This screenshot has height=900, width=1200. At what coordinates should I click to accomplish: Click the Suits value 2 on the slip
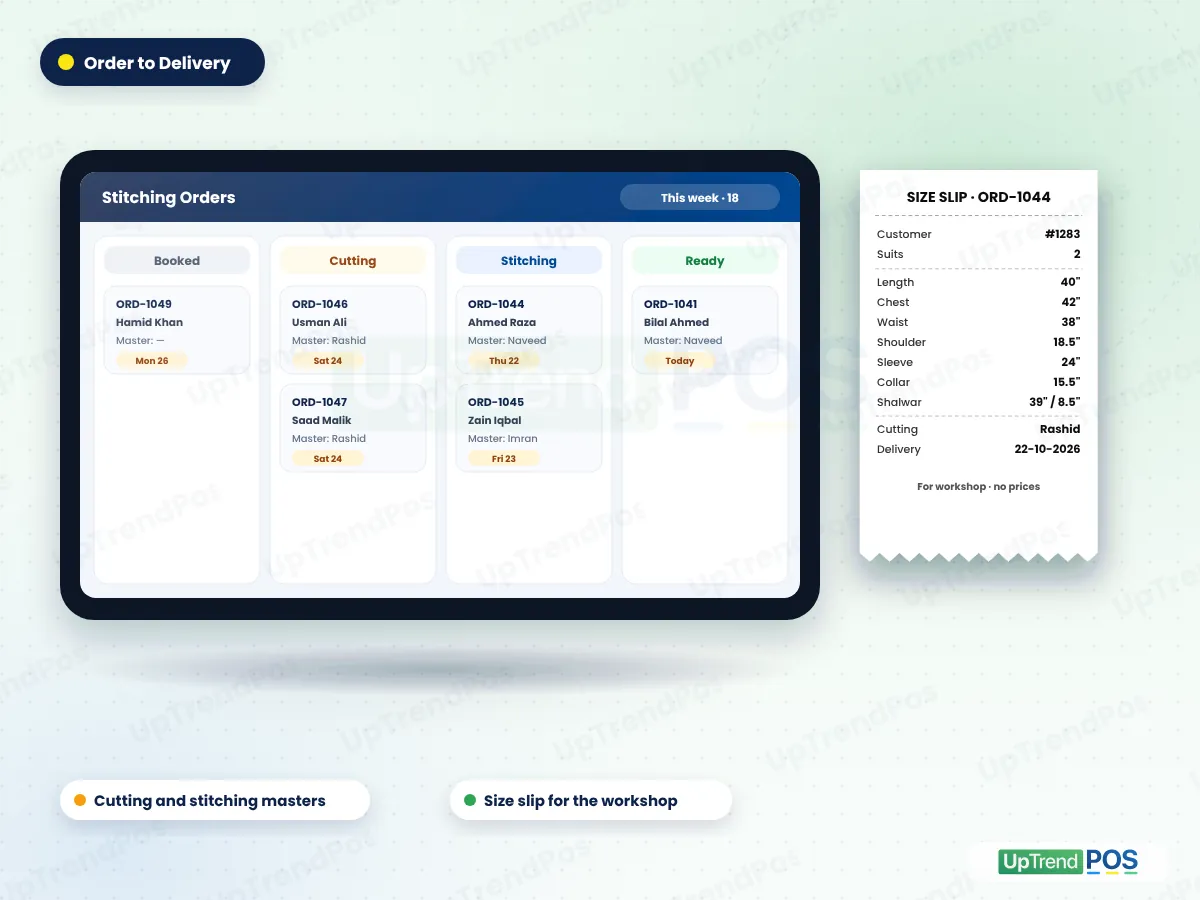point(1077,254)
